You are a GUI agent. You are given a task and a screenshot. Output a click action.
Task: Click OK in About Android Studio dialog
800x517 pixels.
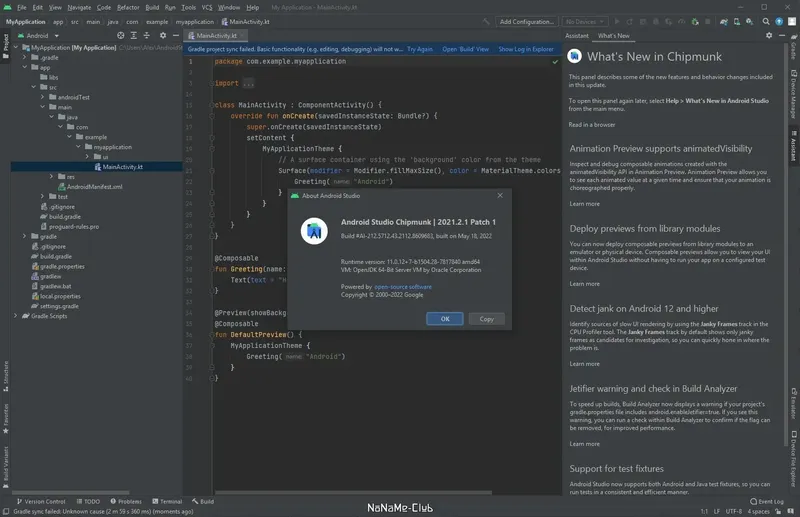pos(445,319)
